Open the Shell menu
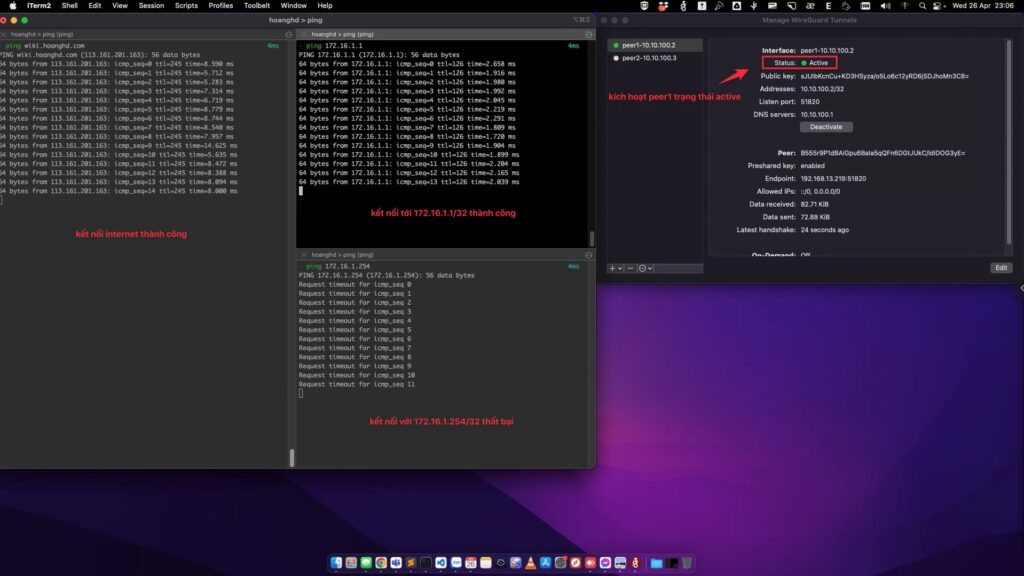The width and height of the screenshot is (1024, 576). point(69,5)
